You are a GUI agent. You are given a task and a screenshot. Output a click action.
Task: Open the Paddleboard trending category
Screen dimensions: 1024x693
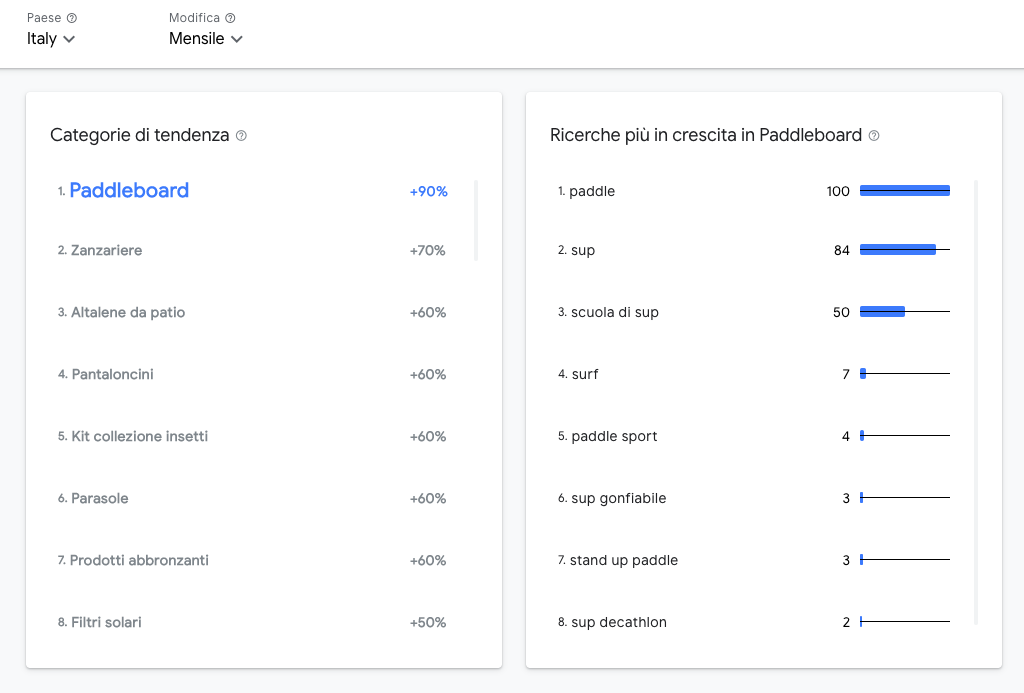[x=128, y=190]
